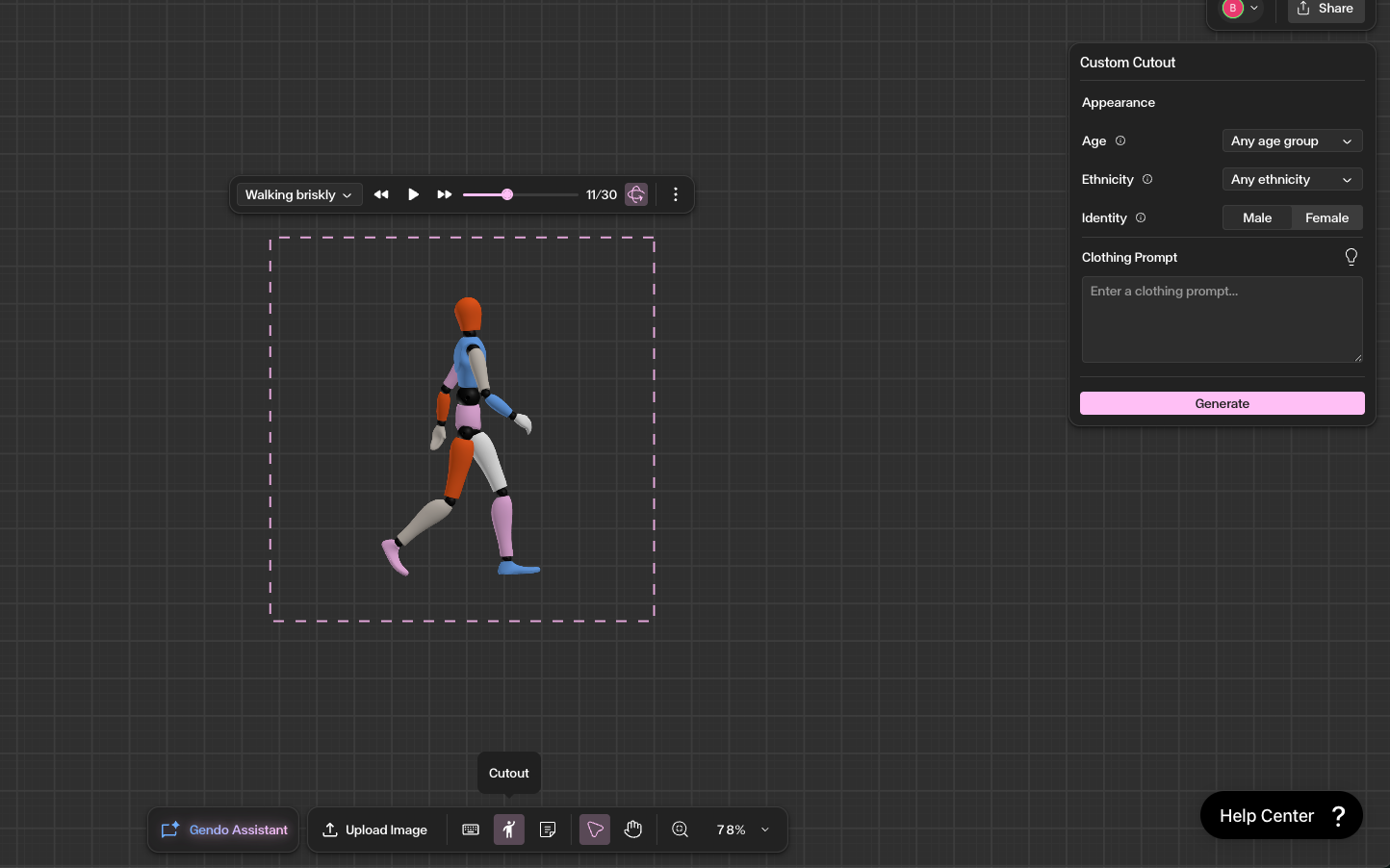Screen dimensions: 1390x868
Task: Open the account avatar menu
Action: 1240,9
